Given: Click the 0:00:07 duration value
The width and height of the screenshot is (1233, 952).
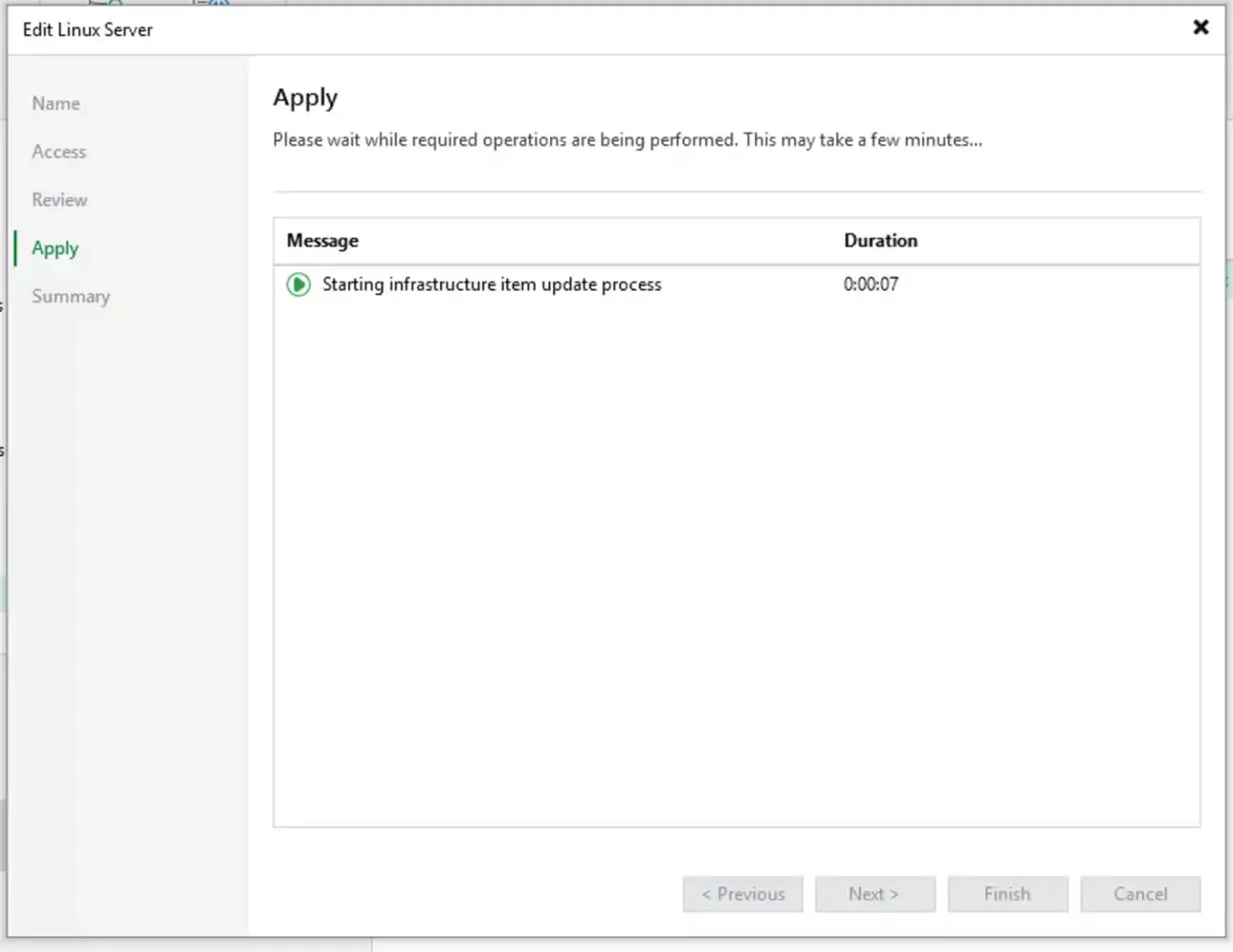Looking at the screenshot, I should (871, 284).
